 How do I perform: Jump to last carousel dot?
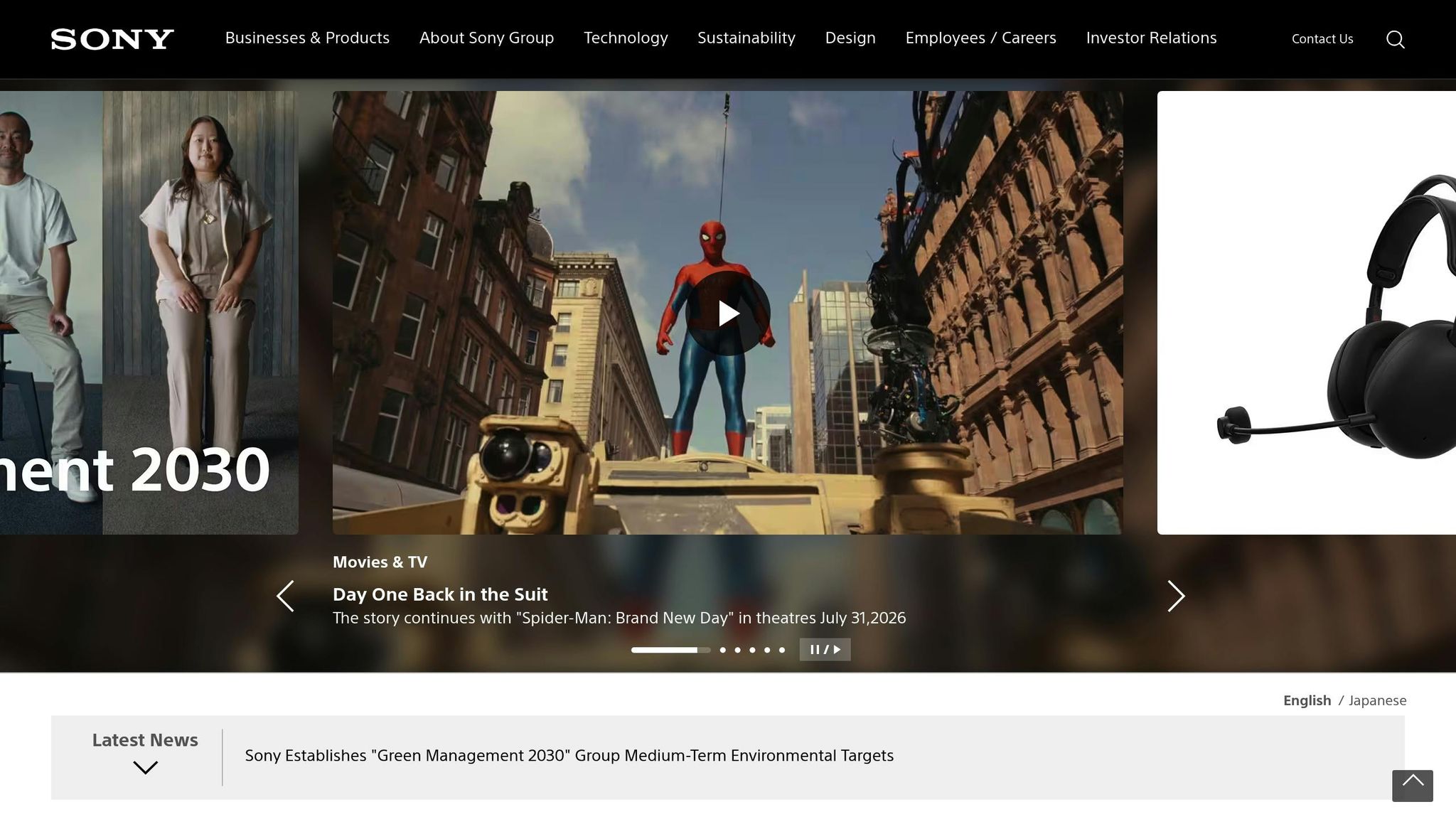coord(782,650)
